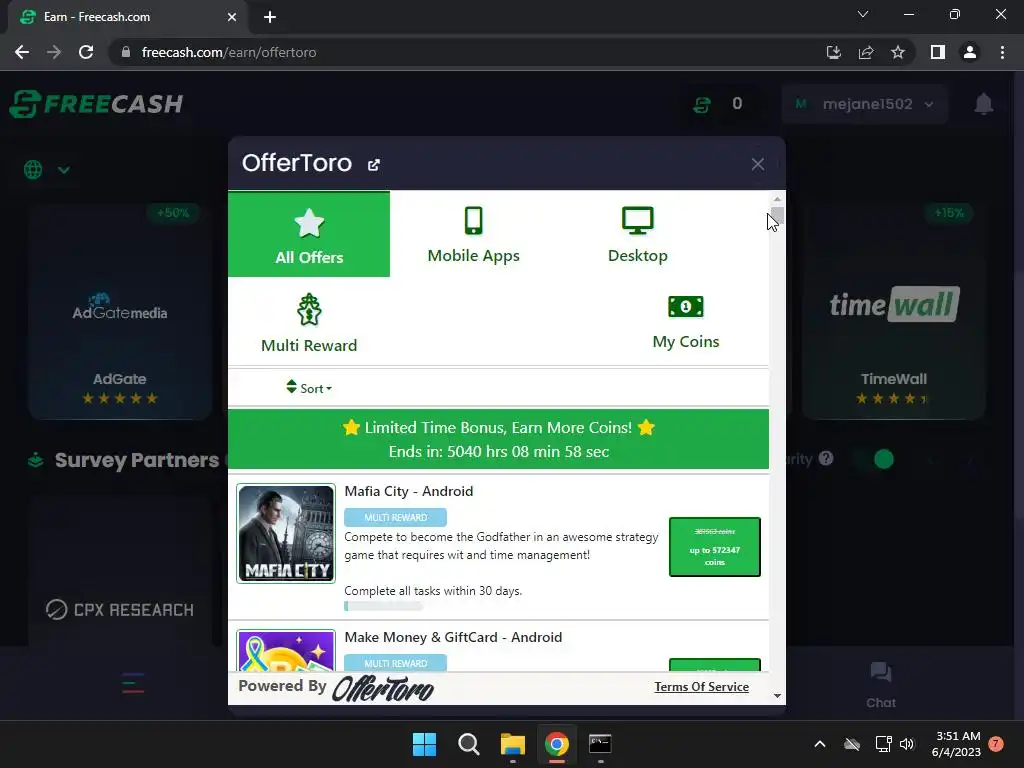Open Make Money & GiftCard - Android offer
1024x768 pixels.
point(453,637)
